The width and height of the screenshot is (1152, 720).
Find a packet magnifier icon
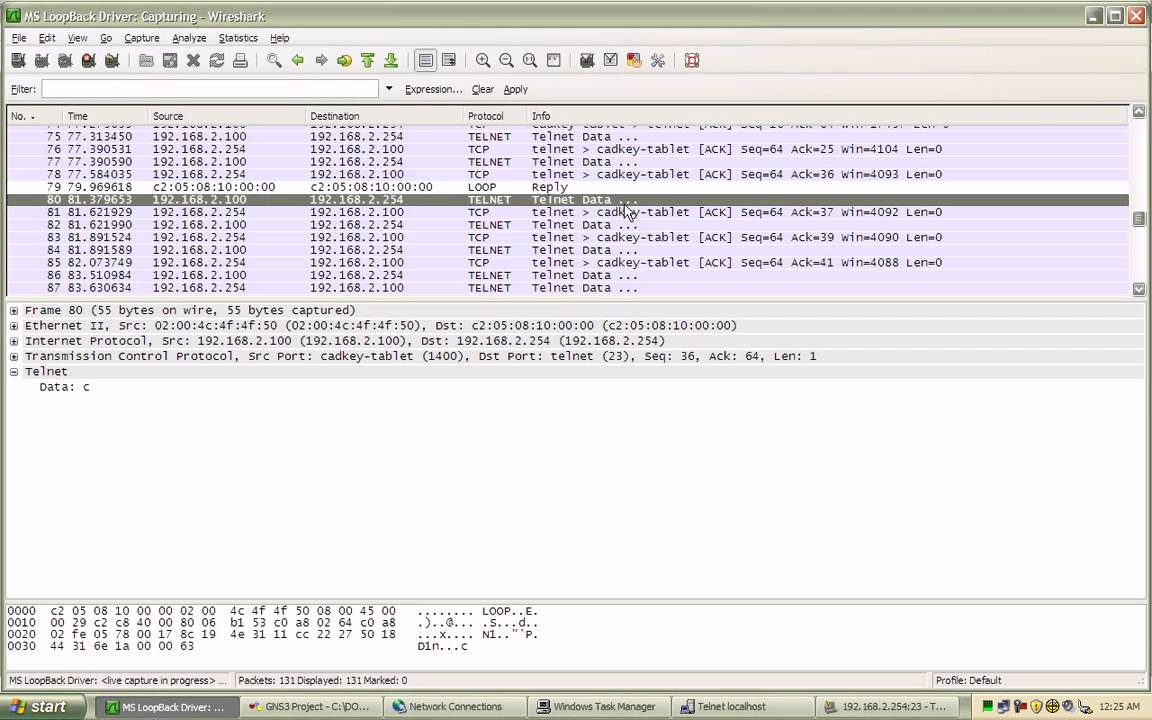pyautogui.click(x=274, y=61)
